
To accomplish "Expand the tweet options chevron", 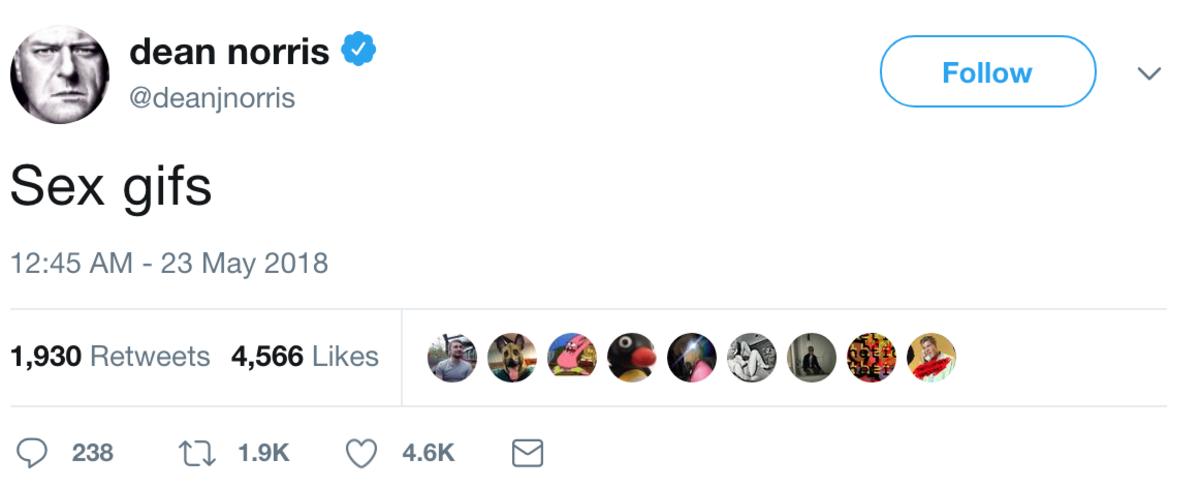I will pyautogui.click(x=1150, y=74).
